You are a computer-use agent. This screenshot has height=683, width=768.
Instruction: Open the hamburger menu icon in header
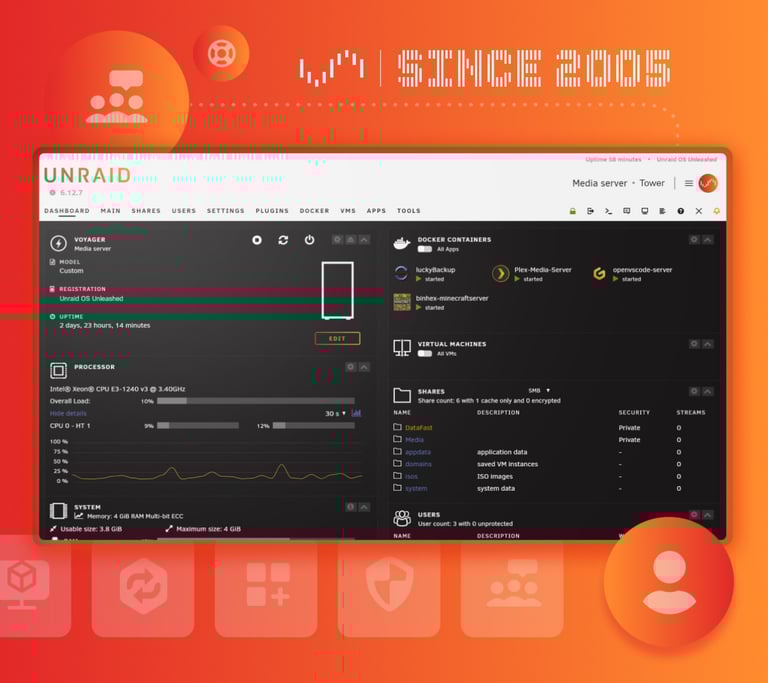689,183
